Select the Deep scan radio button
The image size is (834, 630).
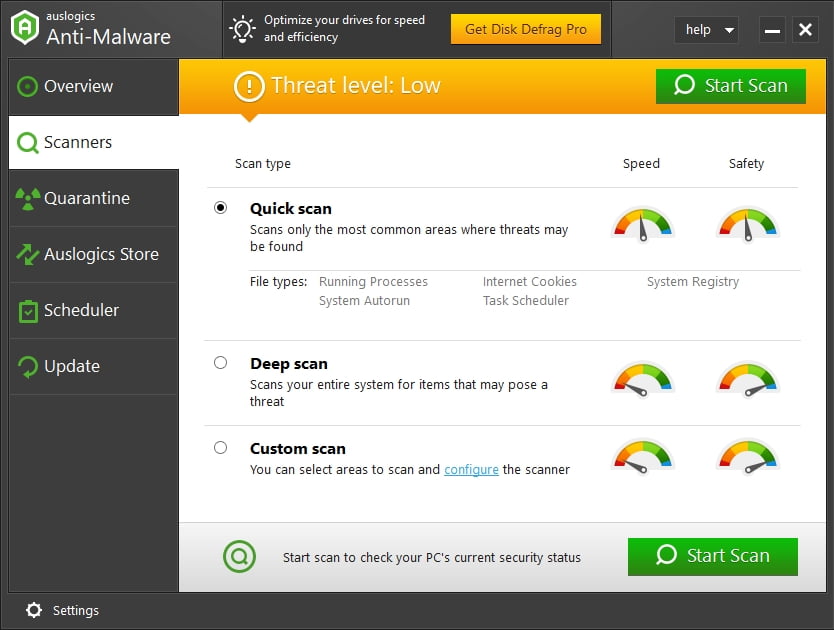point(220,362)
